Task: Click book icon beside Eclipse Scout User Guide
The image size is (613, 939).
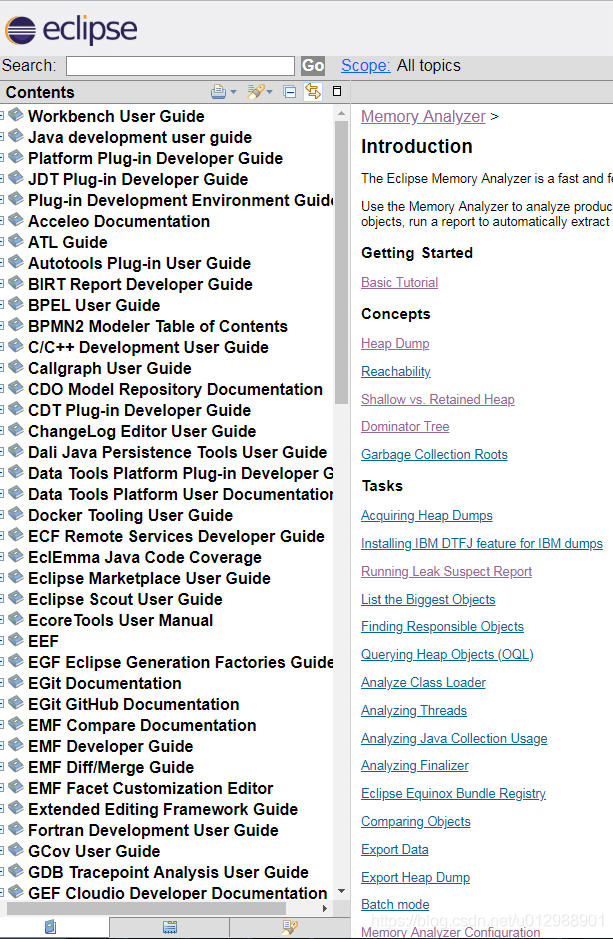Action: (16, 597)
